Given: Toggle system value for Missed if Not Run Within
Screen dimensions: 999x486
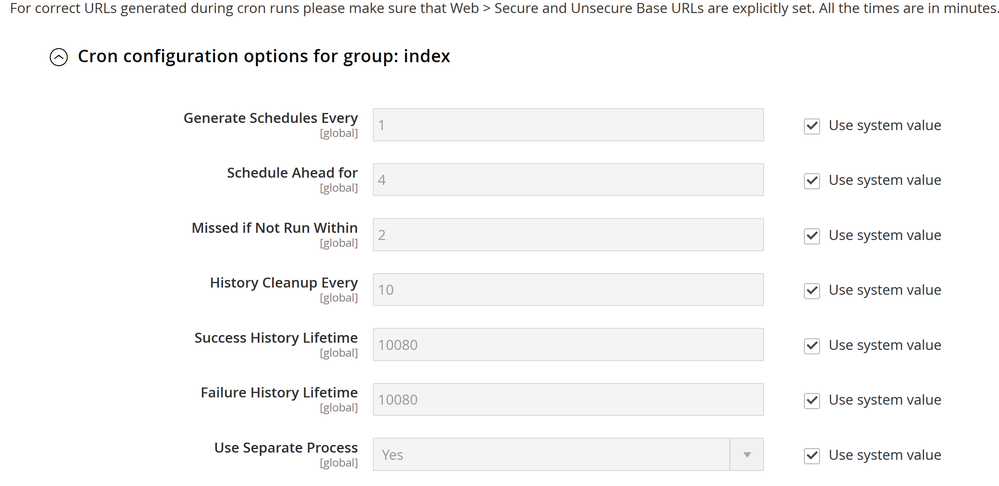Looking at the screenshot, I should click(x=812, y=236).
